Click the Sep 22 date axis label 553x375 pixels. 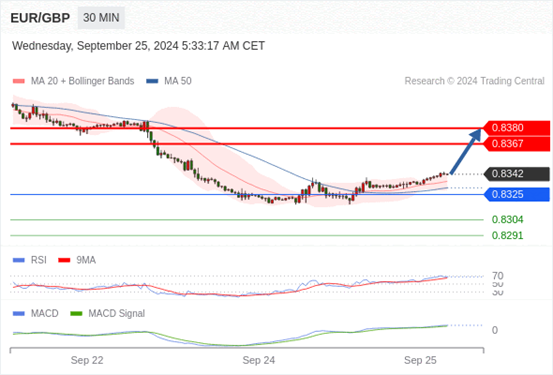pos(87,361)
